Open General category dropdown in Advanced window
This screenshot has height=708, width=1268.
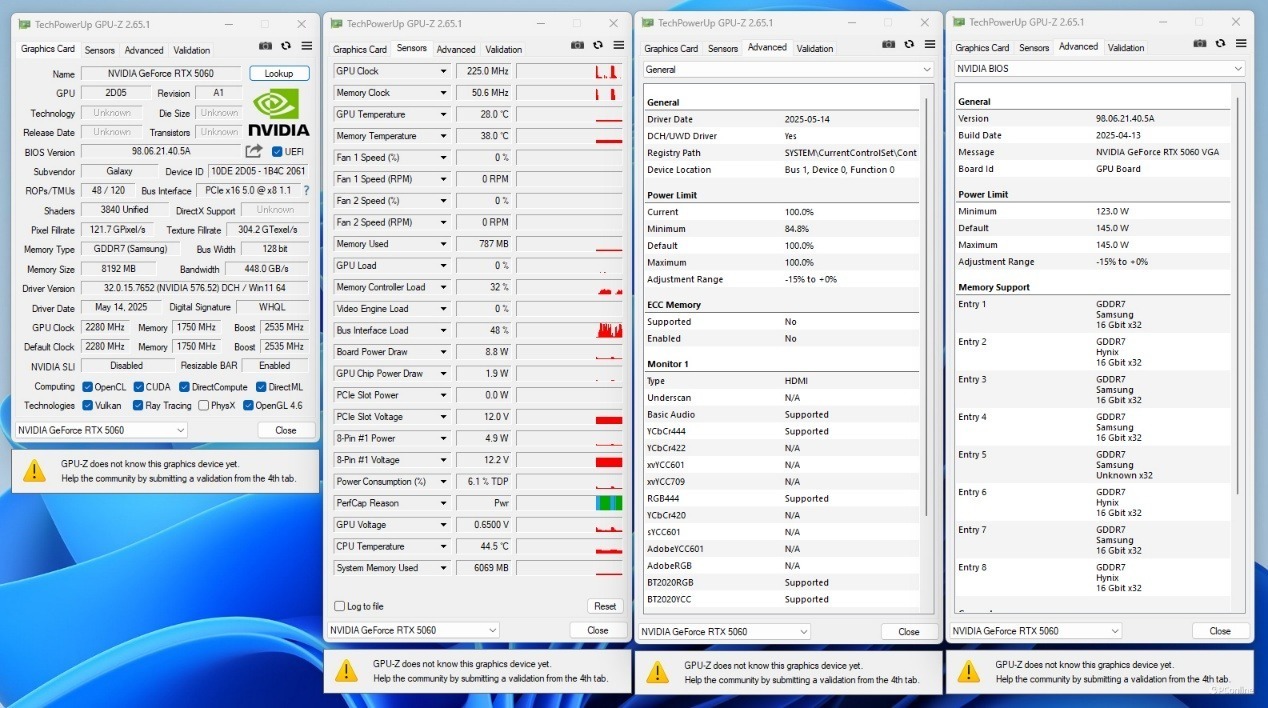(787, 69)
